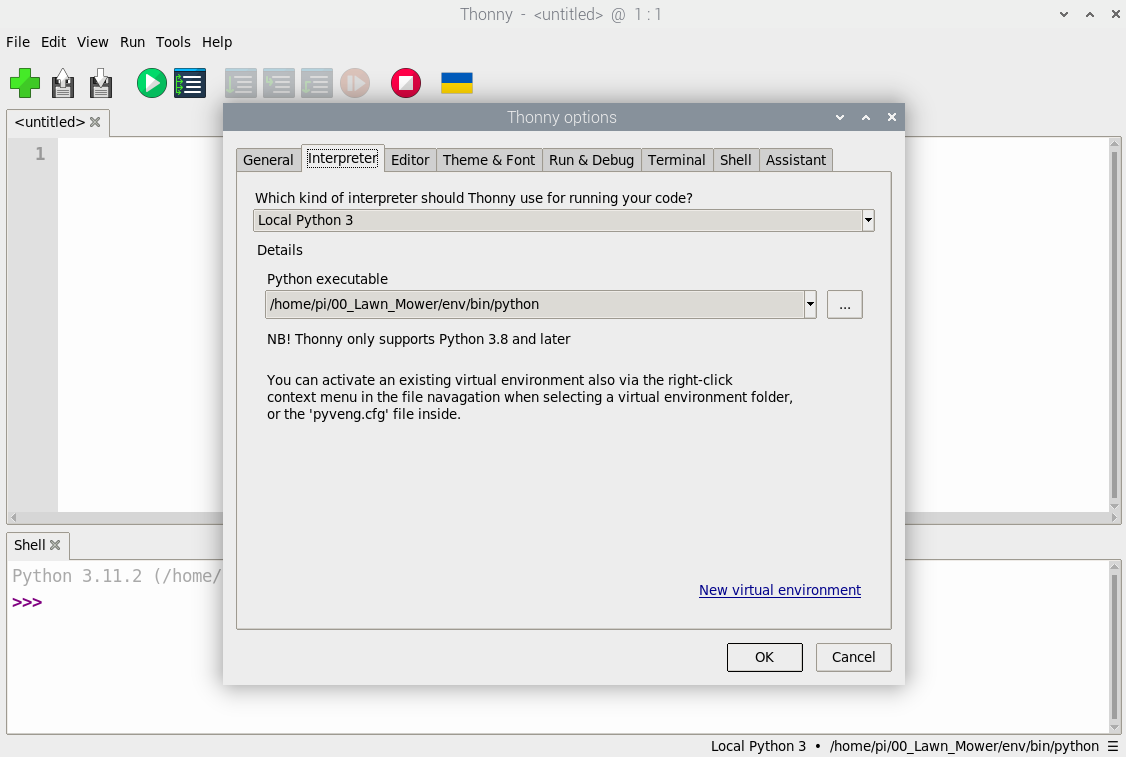Browse for Python executable with ... button
This screenshot has height=757, width=1126.
tap(844, 305)
